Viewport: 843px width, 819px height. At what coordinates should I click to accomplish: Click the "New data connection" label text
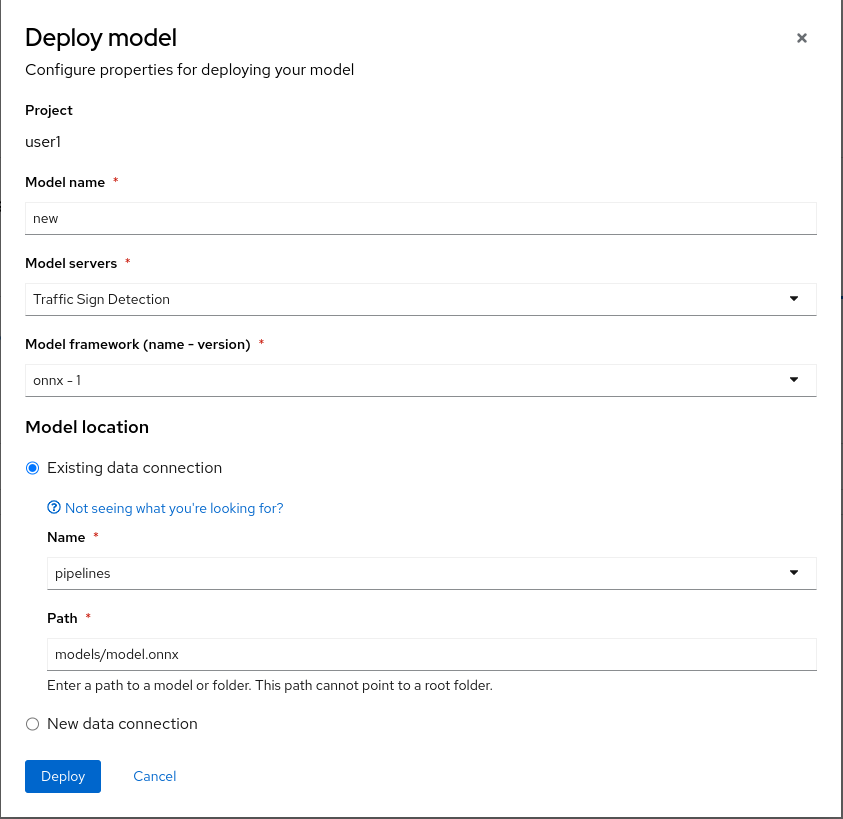[x=122, y=724]
